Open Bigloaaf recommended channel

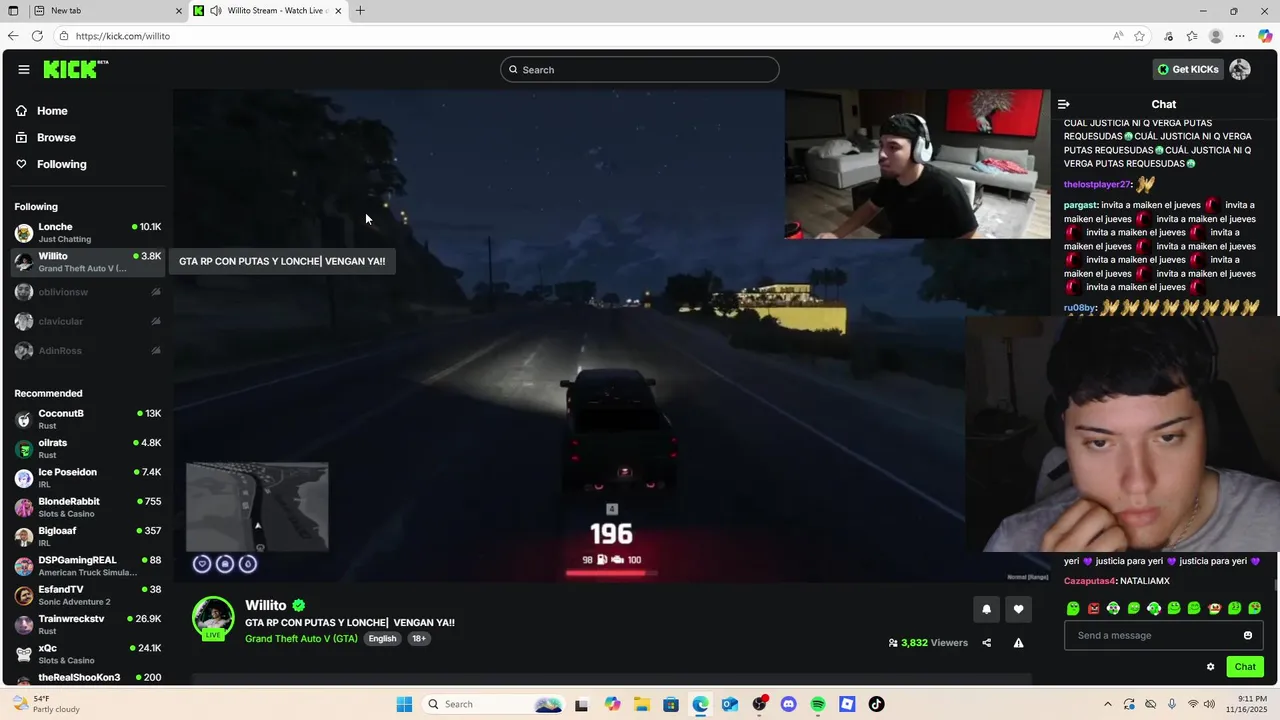[x=88, y=536]
